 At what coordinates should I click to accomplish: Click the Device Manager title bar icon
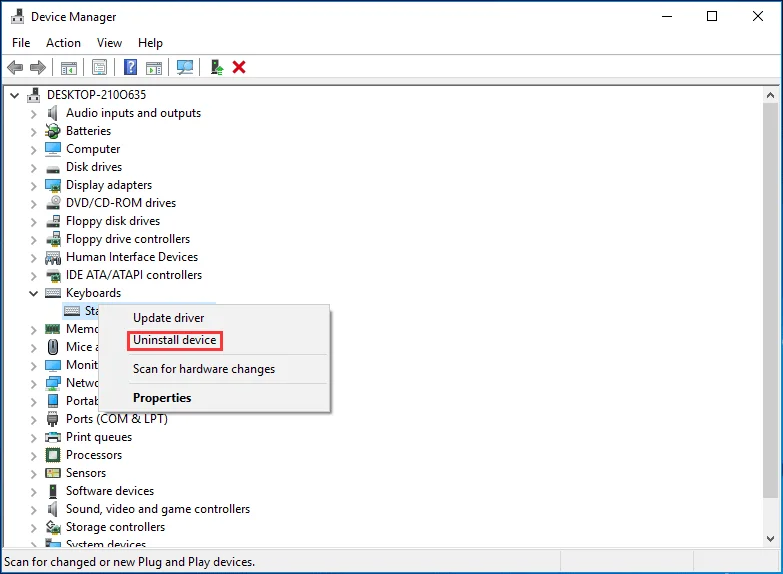tap(17, 16)
